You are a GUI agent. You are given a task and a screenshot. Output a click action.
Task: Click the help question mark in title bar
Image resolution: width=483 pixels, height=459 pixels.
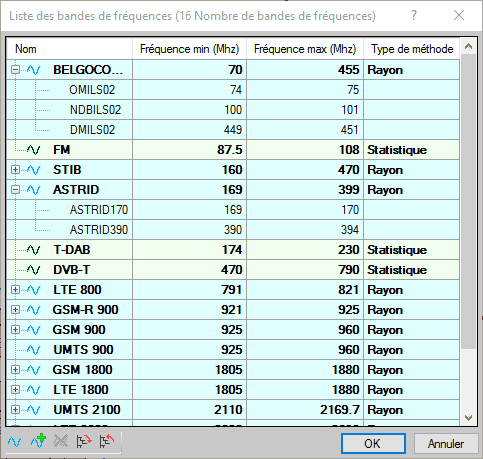[414, 15]
